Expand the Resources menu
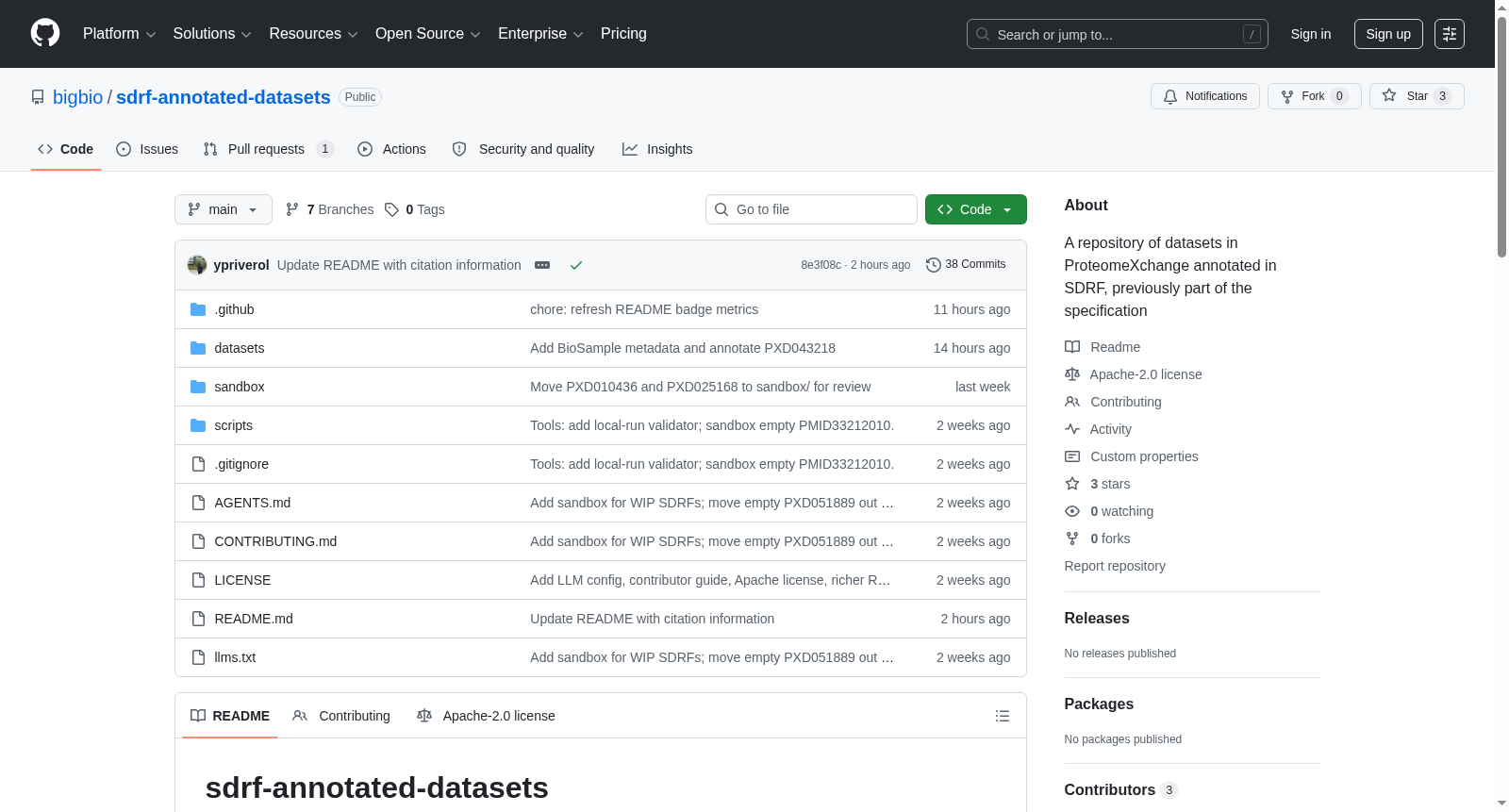Image resolution: width=1509 pixels, height=812 pixels. pos(313,34)
